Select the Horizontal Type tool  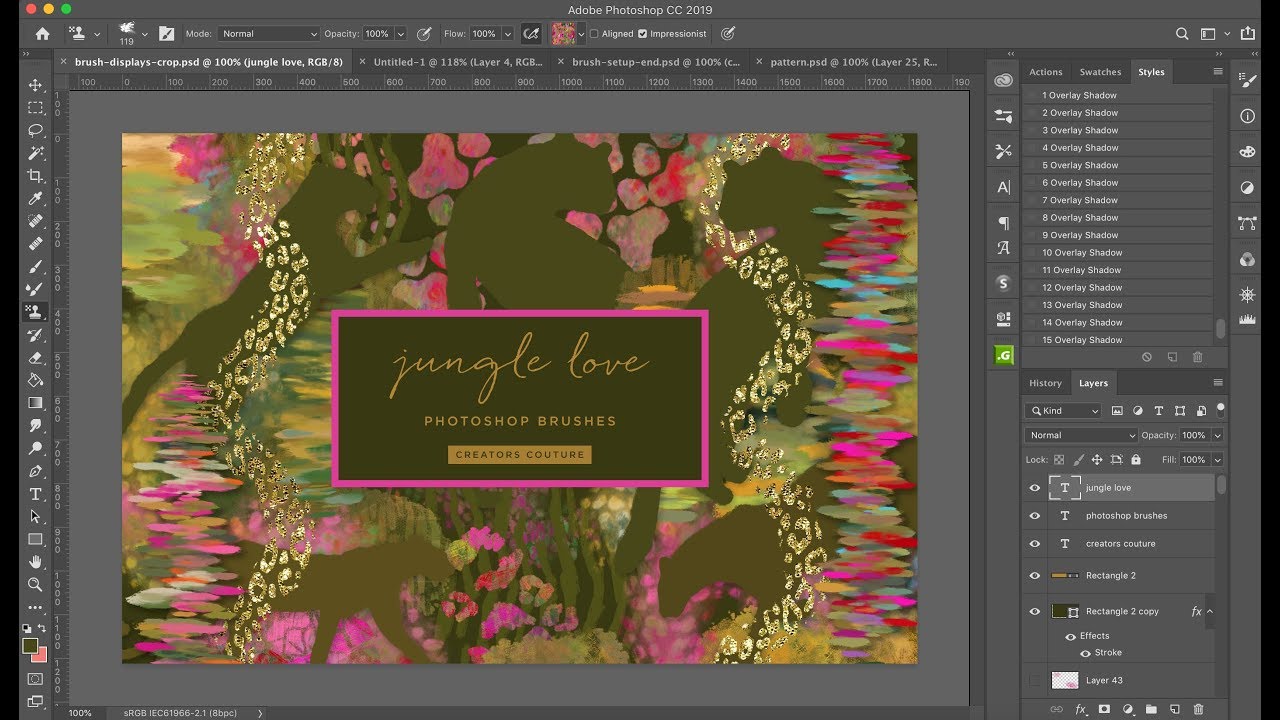pos(36,494)
